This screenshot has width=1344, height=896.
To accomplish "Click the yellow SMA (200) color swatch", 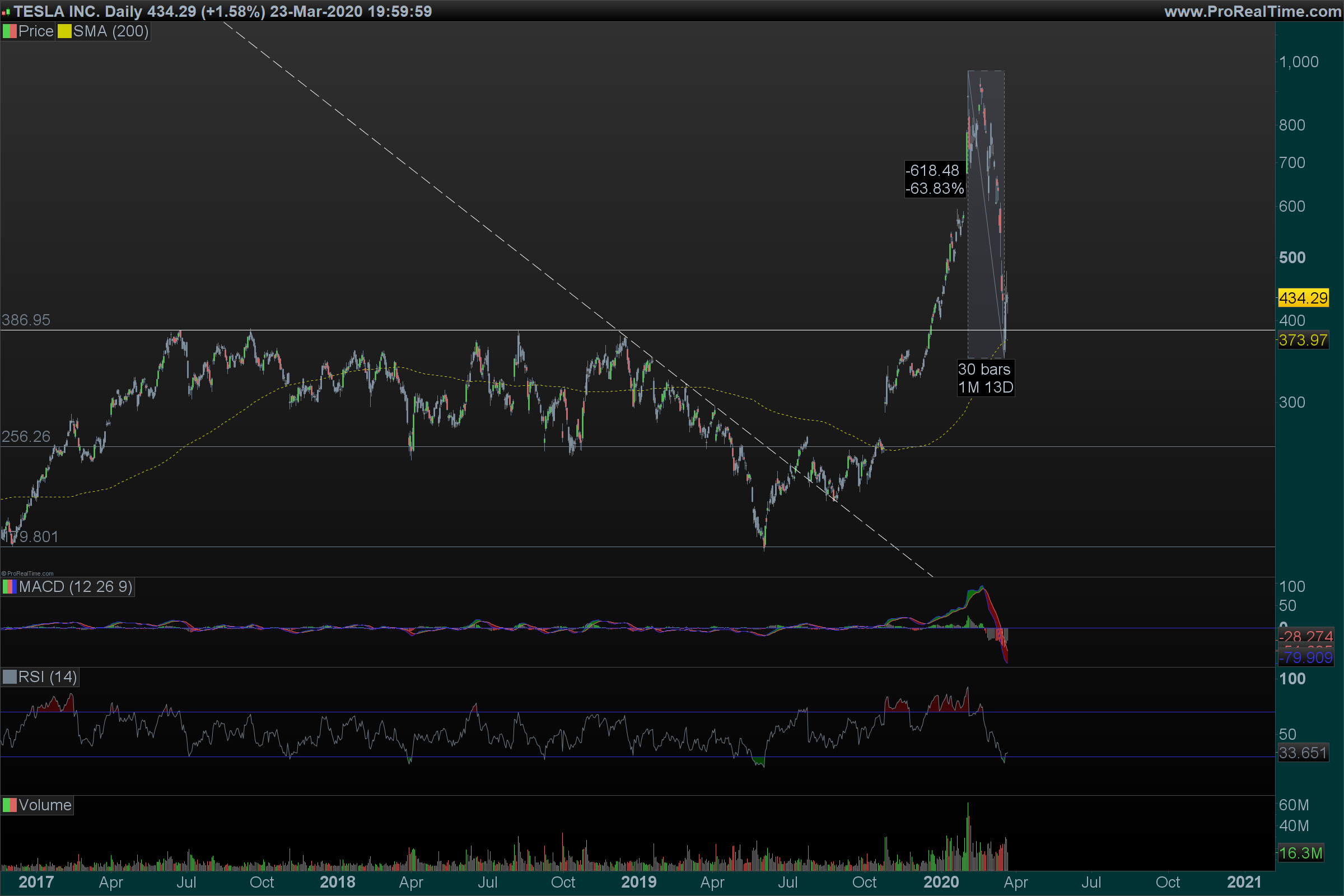I will pyautogui.click(x=64, y=31).
